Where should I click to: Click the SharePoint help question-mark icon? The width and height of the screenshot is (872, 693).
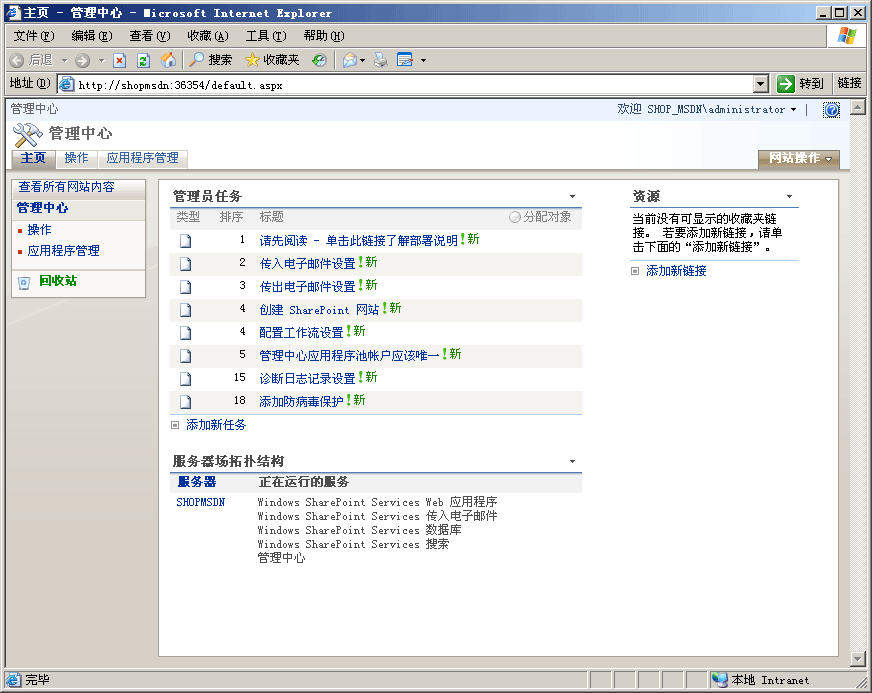[831, 110]
